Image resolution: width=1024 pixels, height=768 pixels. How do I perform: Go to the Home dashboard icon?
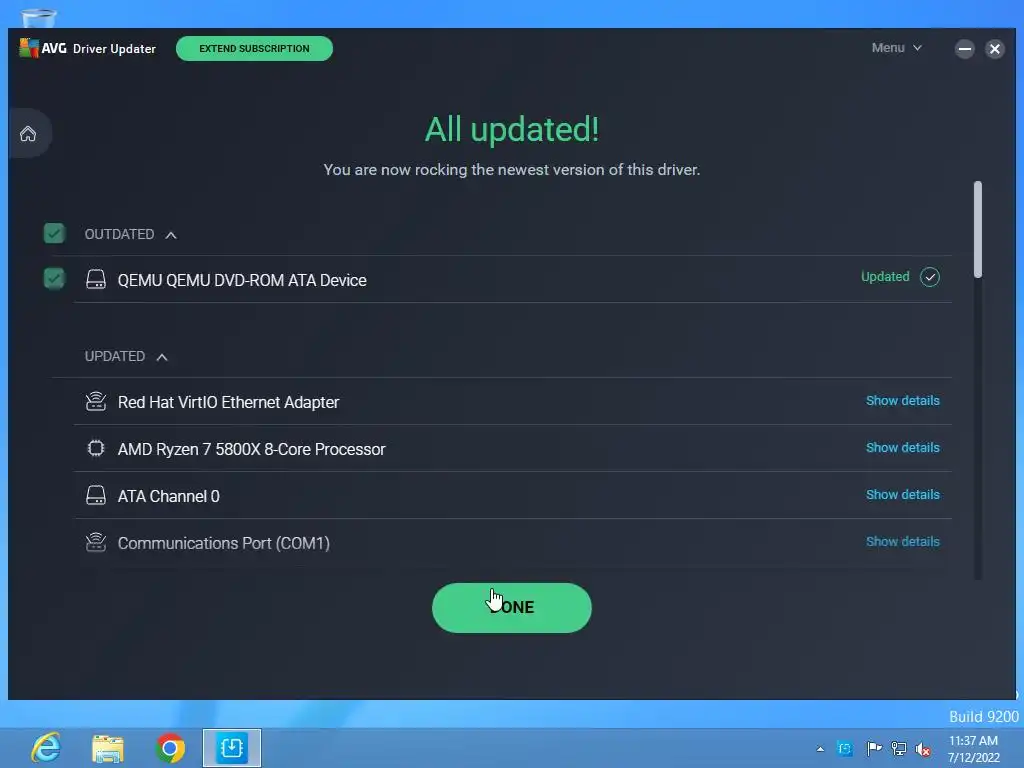coord(28,134)
